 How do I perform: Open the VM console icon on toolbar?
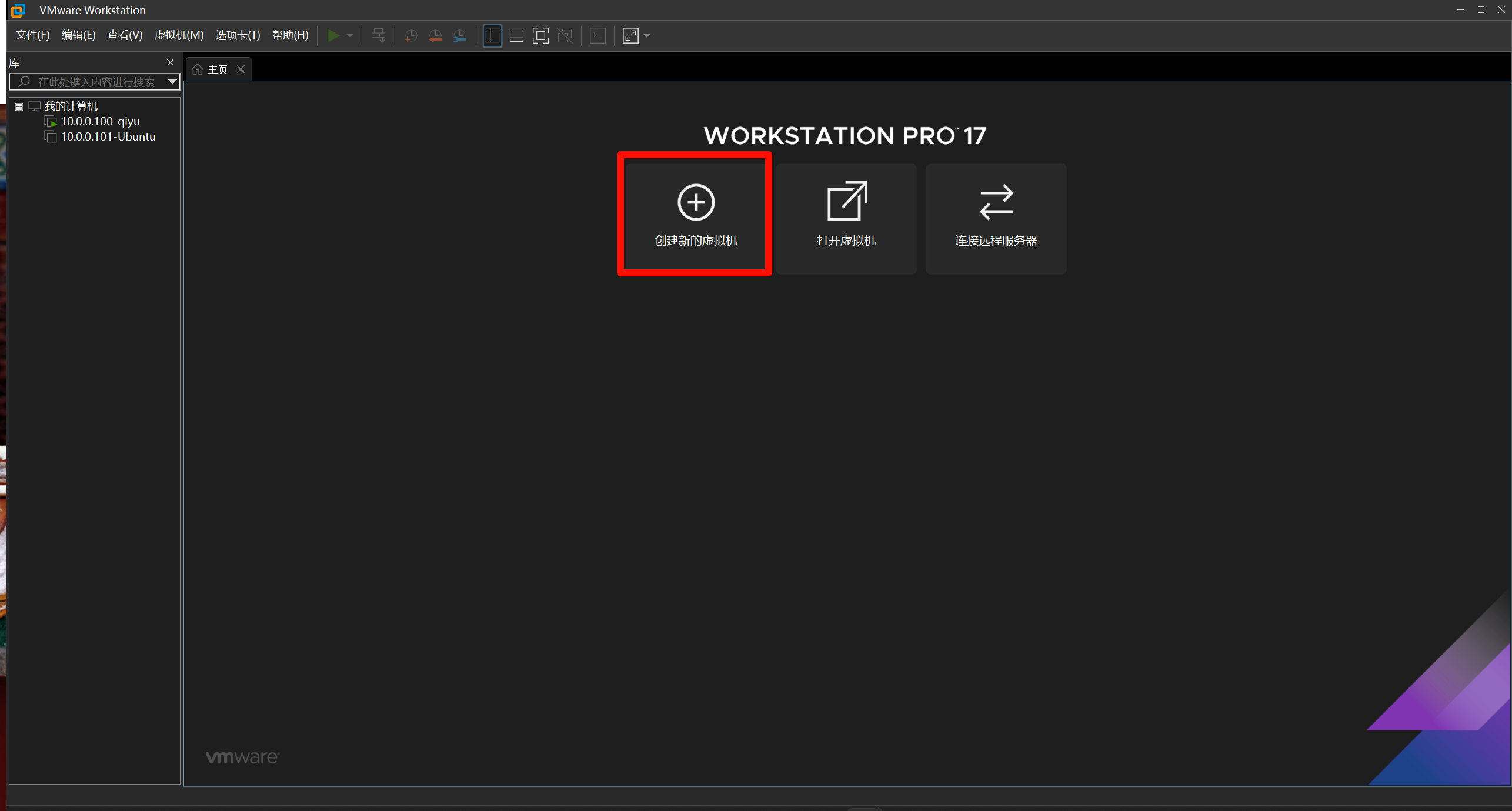pos(598,35)
